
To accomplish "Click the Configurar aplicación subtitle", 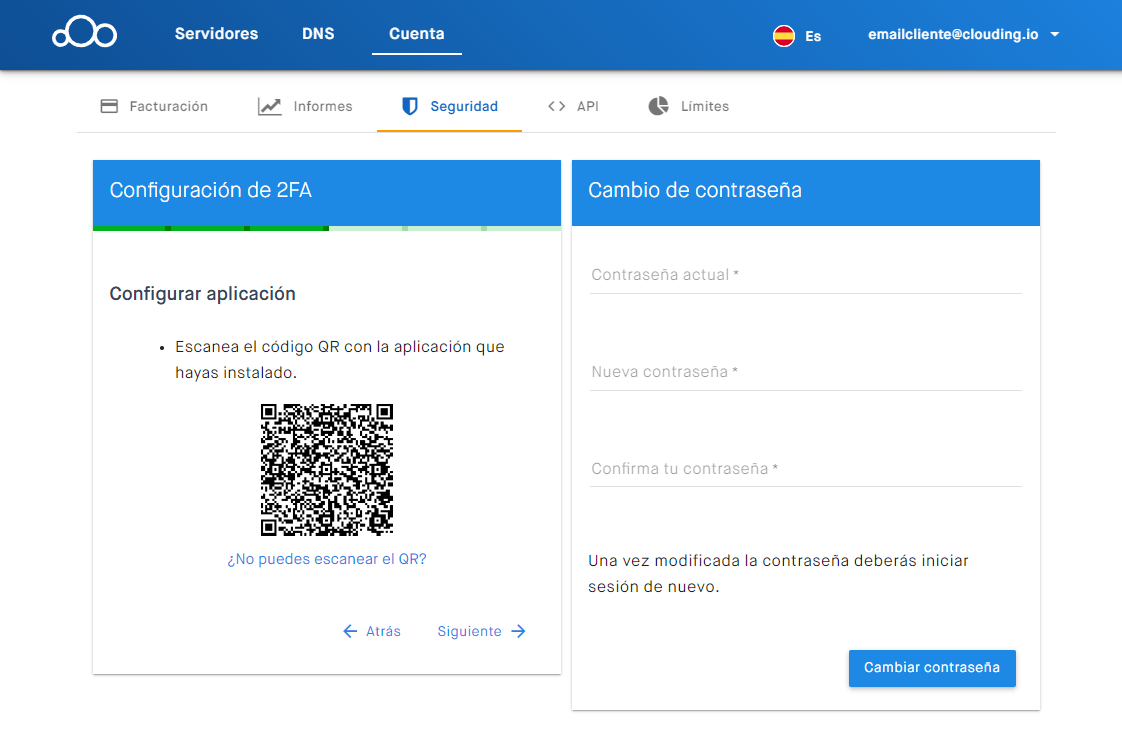I will pos(203,294).
